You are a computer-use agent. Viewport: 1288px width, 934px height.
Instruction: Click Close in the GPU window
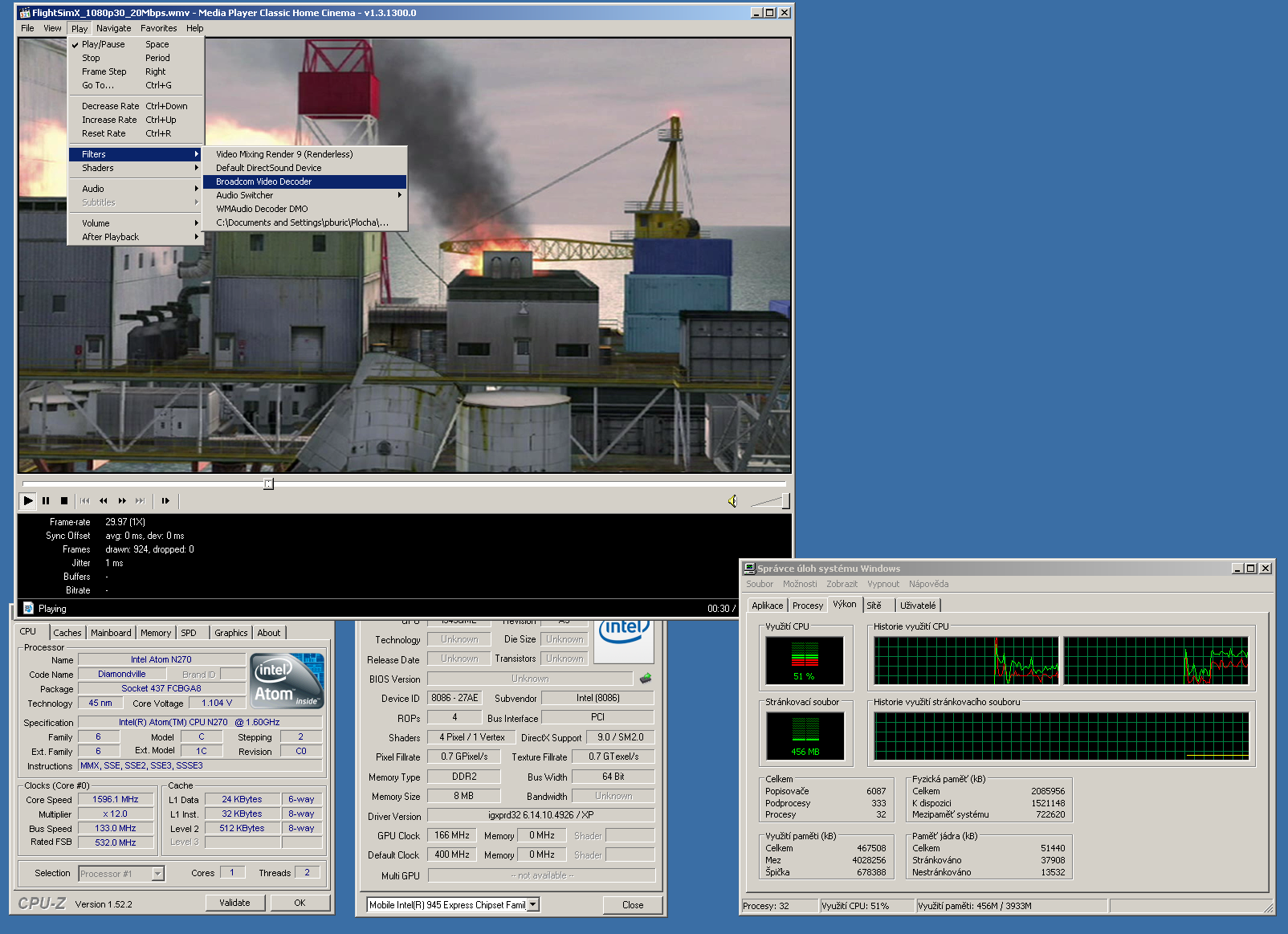pos(633,905)
